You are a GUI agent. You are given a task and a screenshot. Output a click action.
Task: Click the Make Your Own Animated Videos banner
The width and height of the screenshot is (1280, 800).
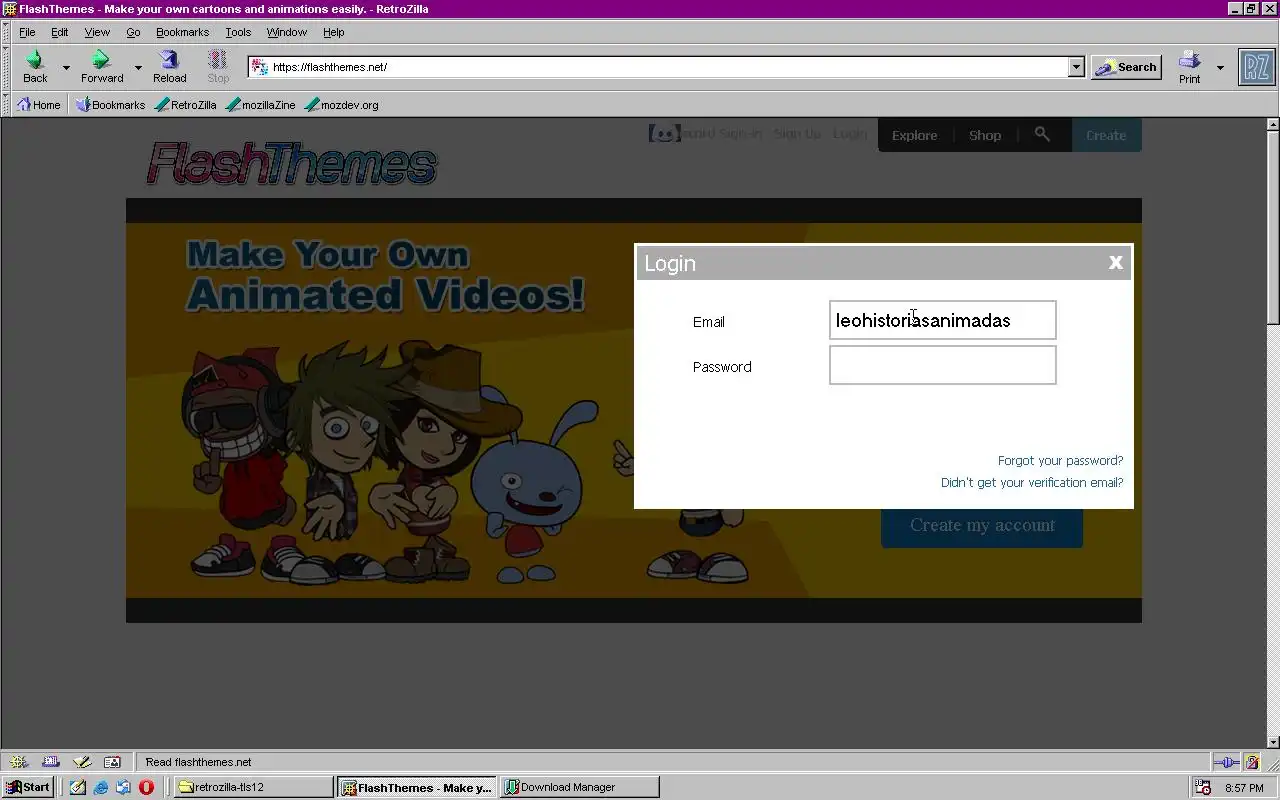[385, 275]
